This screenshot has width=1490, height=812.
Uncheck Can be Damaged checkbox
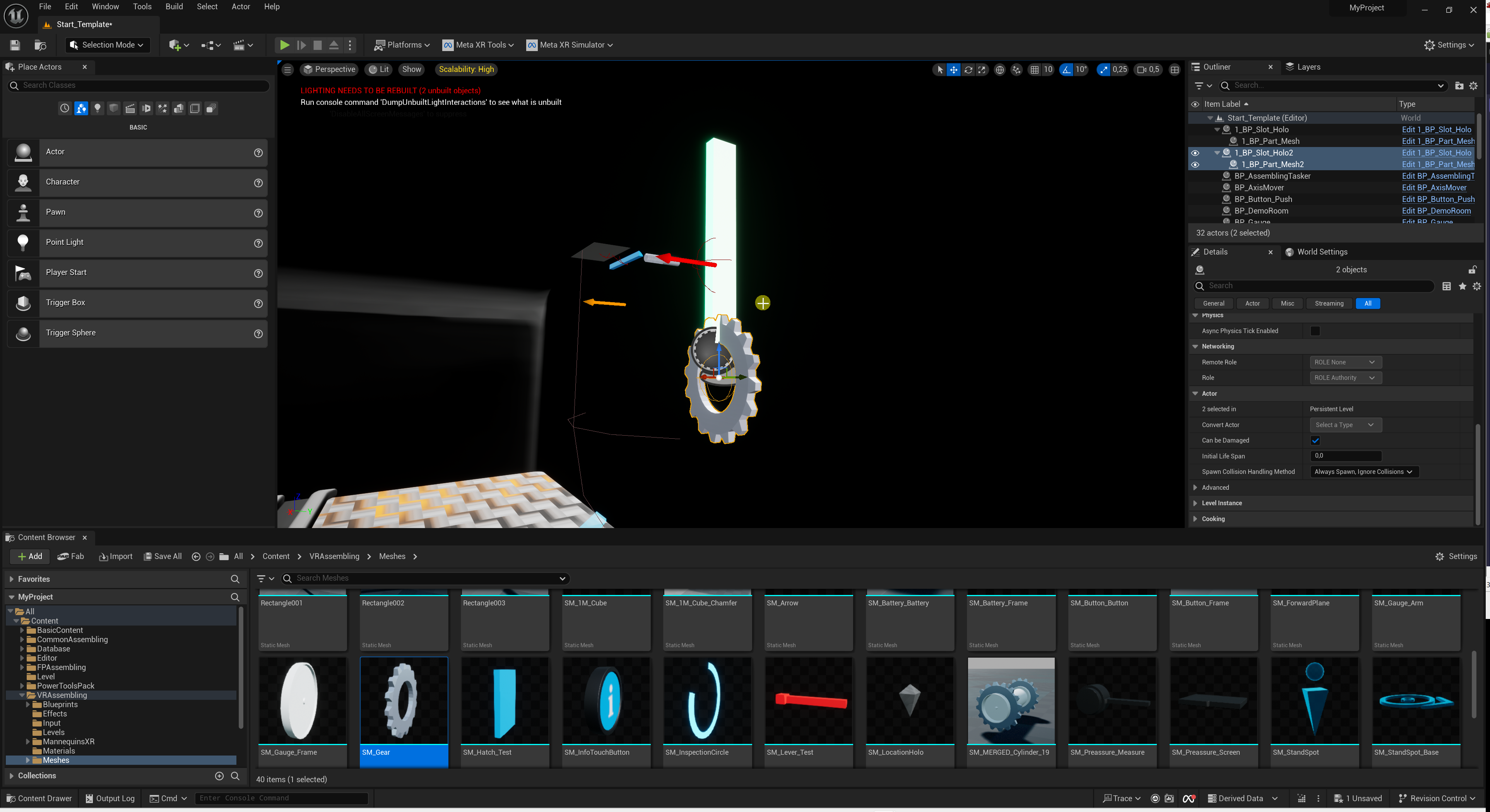pyautogui.click(x=1315, y=440)
